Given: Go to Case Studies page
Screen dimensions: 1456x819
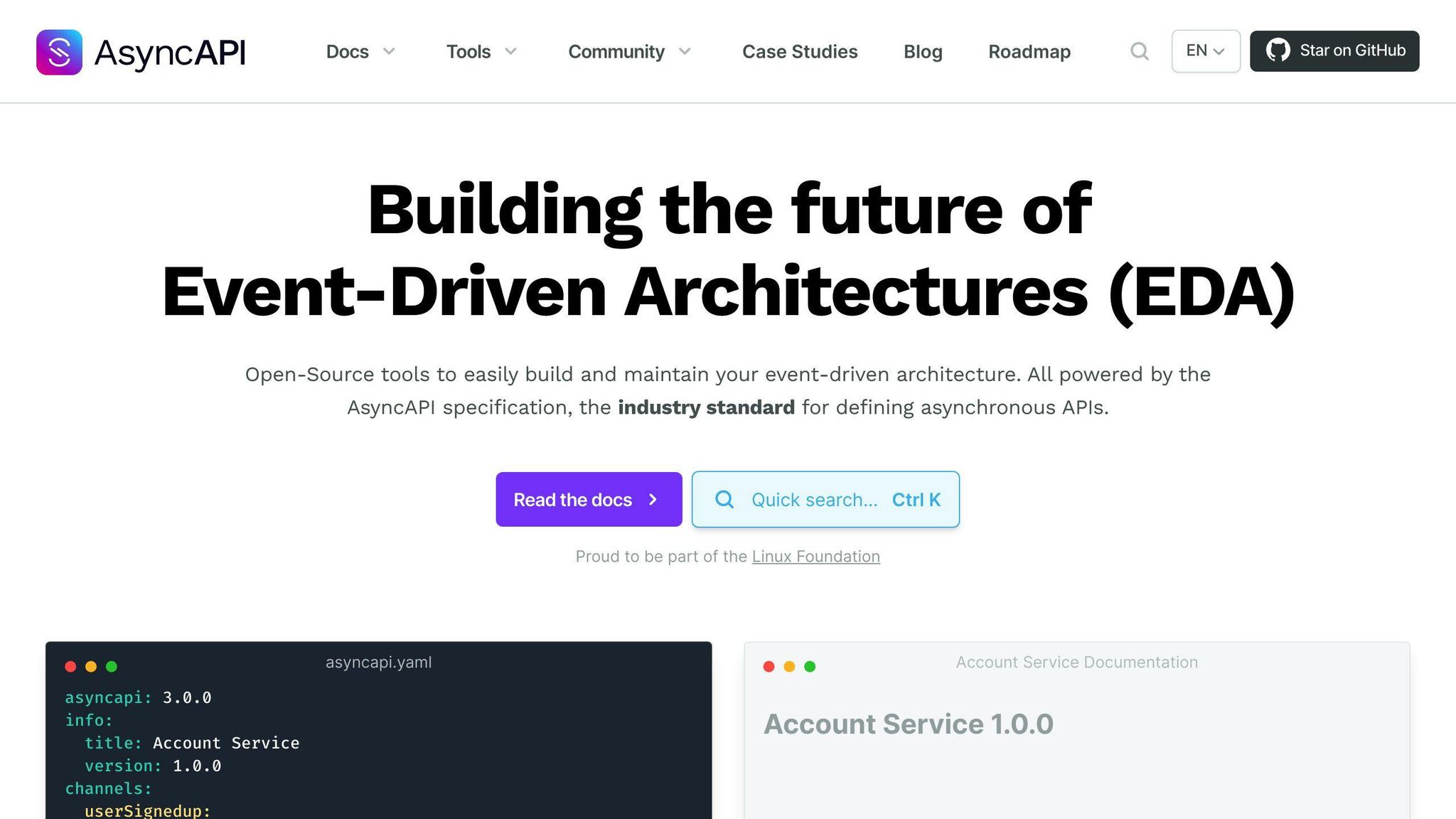Looking at the screenshot, I should (800, 51).
